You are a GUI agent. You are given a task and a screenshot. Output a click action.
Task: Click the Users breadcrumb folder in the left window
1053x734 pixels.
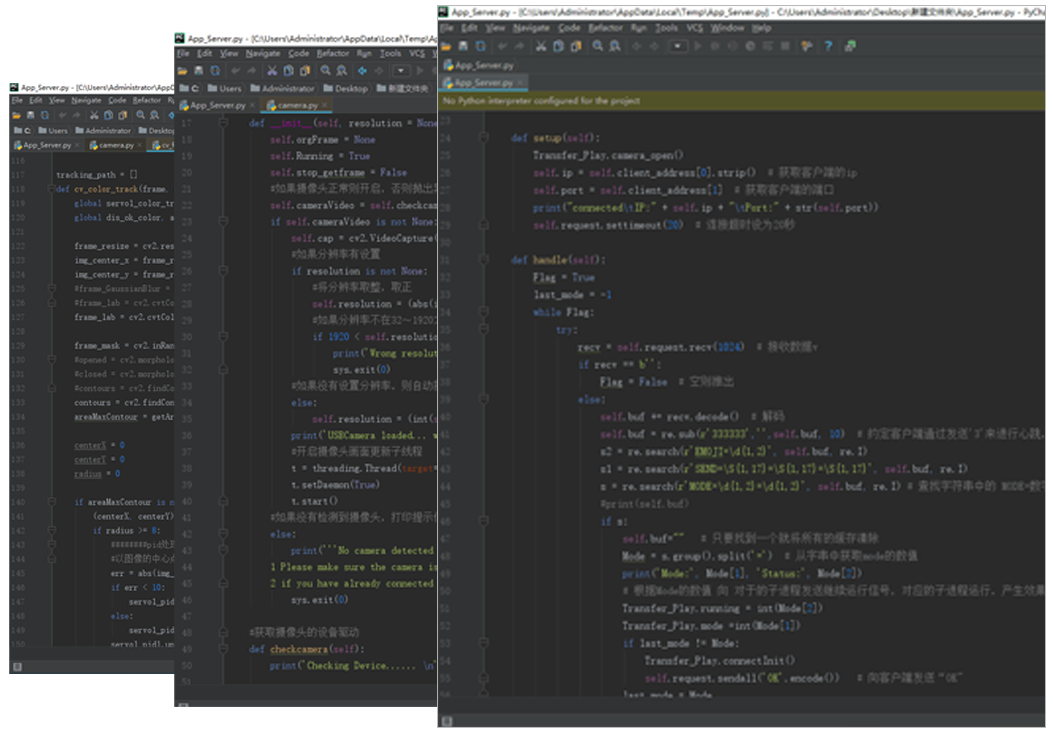point(58,130)
